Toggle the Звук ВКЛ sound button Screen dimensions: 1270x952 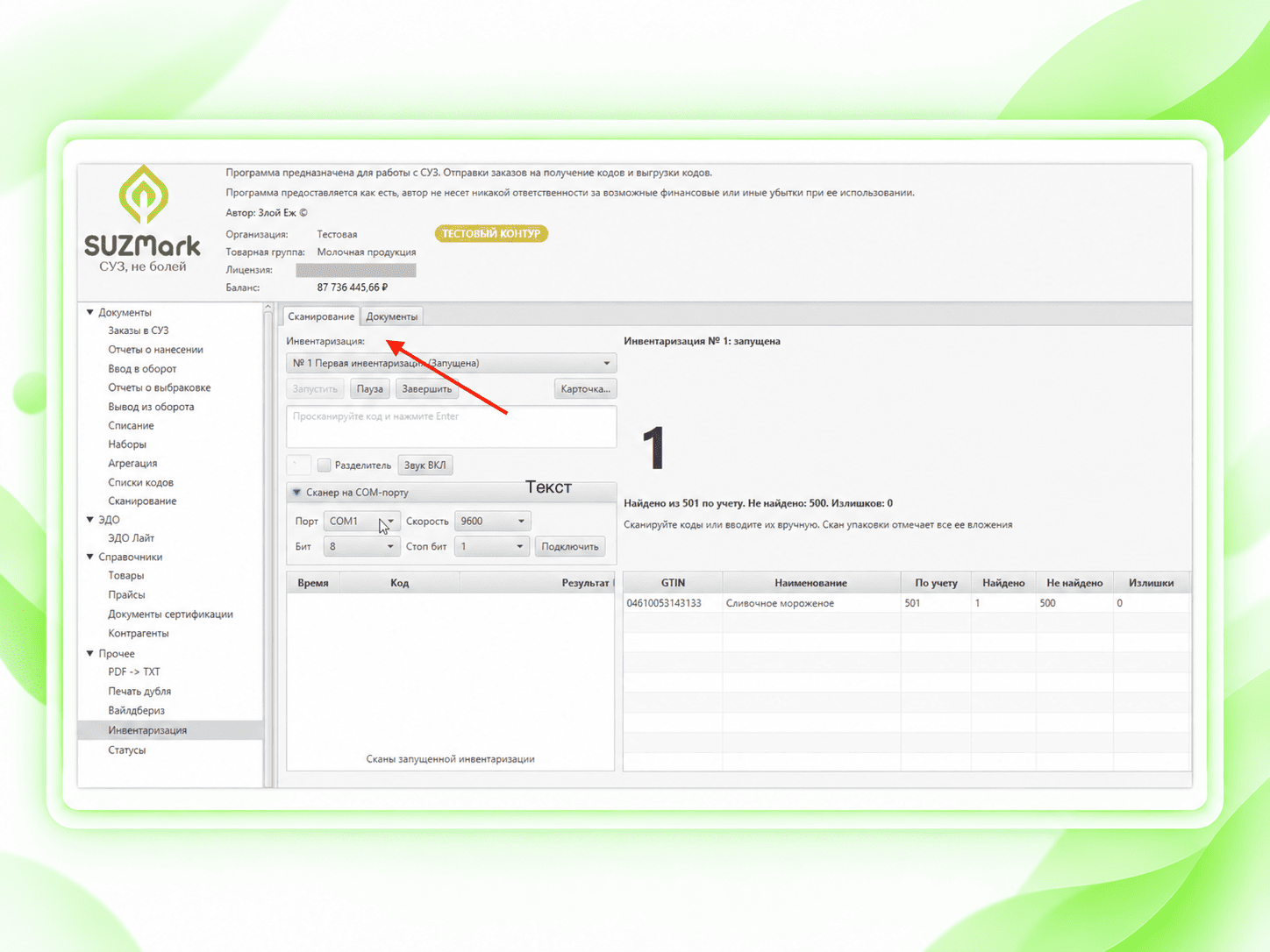425,465
